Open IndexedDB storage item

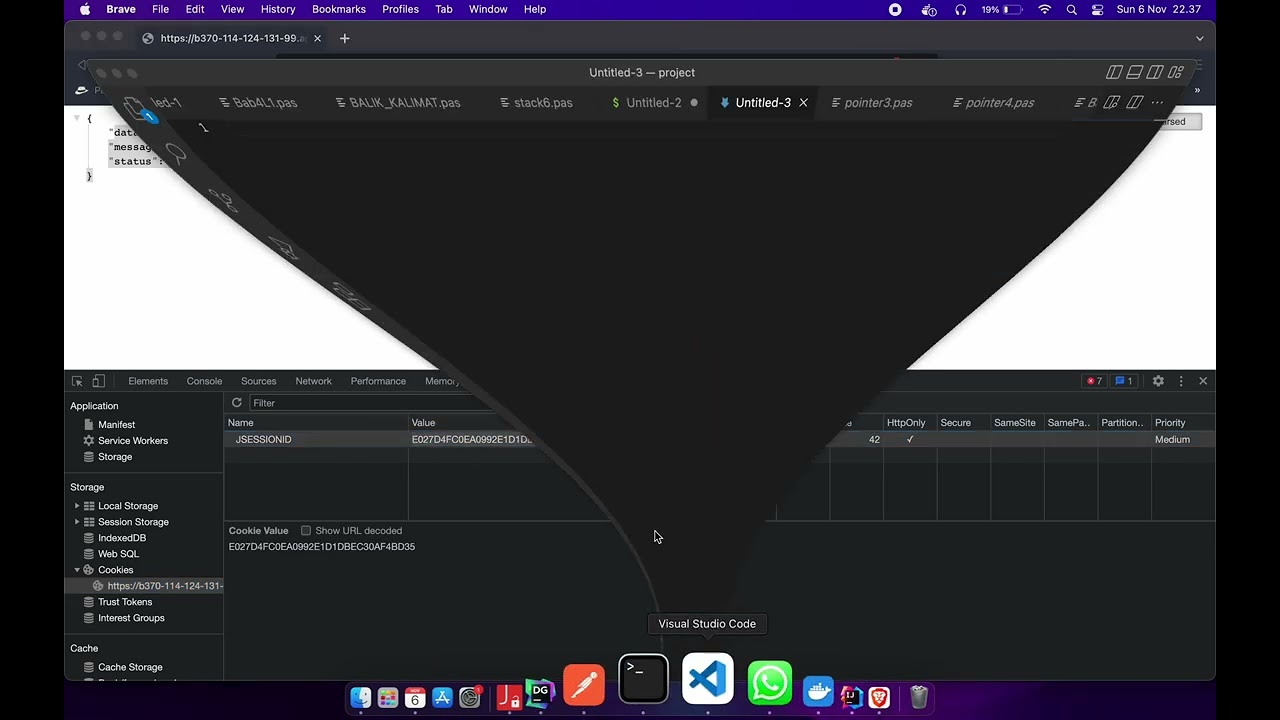(122, 538)
